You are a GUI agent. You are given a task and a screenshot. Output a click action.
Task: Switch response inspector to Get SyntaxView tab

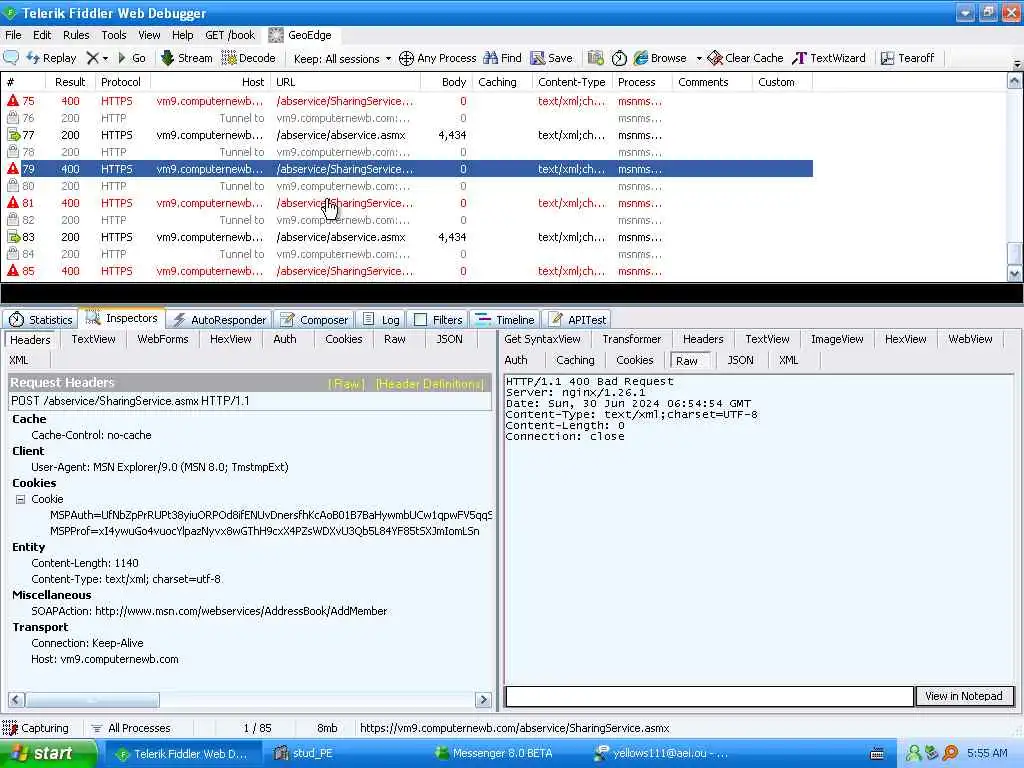coord(542,339)
